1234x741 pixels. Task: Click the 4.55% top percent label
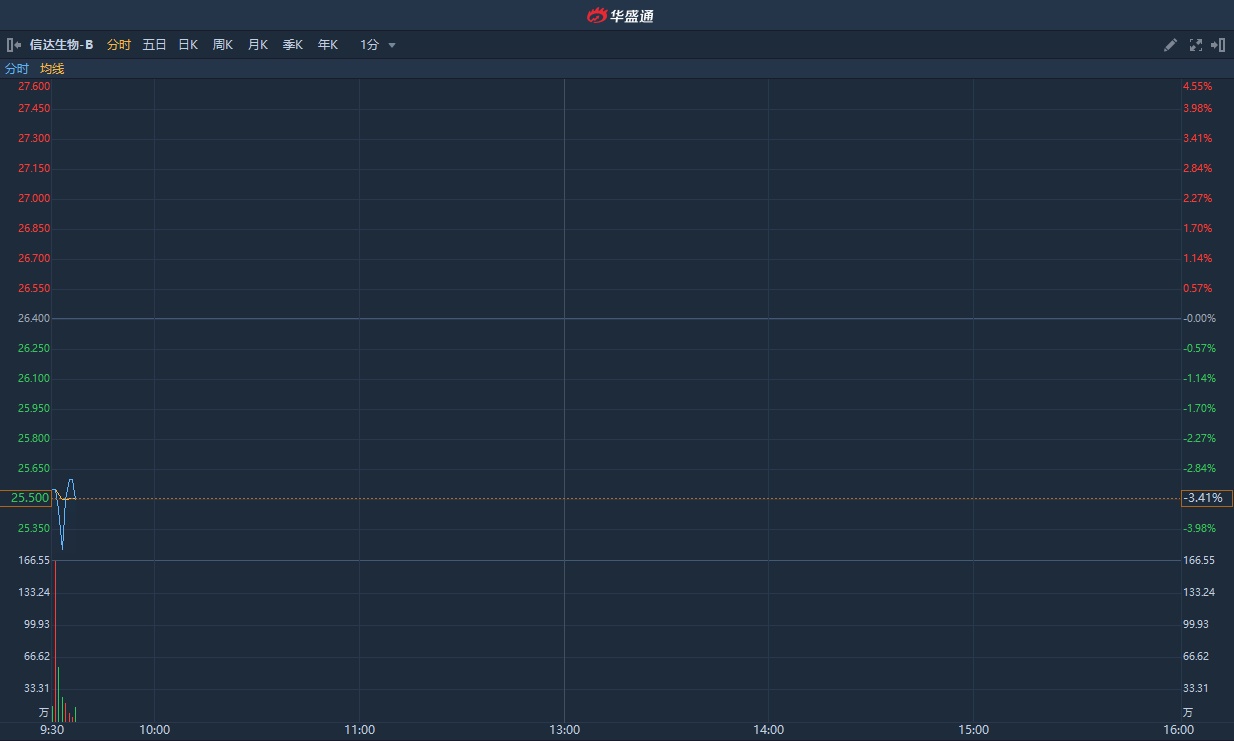pyautogui.click(x=1197, y=87)
